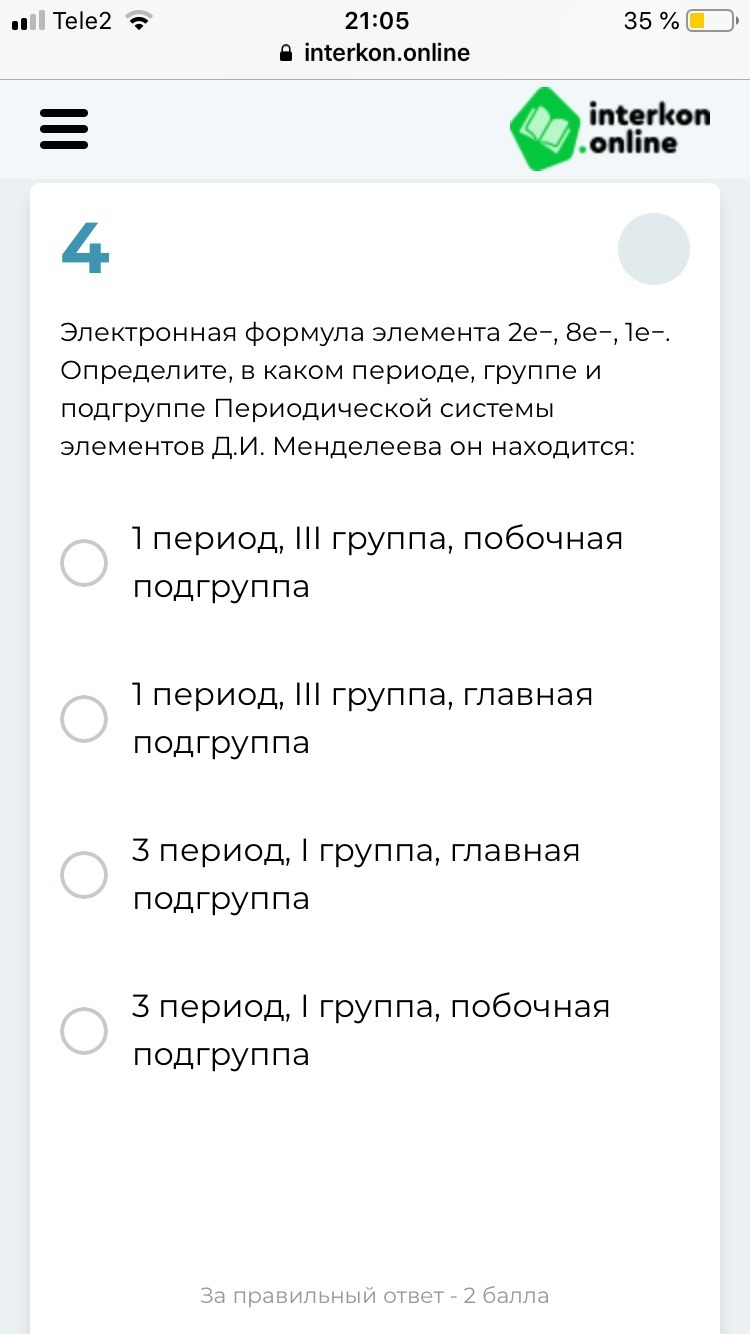The image size is (750, 1334).
Task: Tap the lock icon in address bar
Action: (x=288, y=53)
